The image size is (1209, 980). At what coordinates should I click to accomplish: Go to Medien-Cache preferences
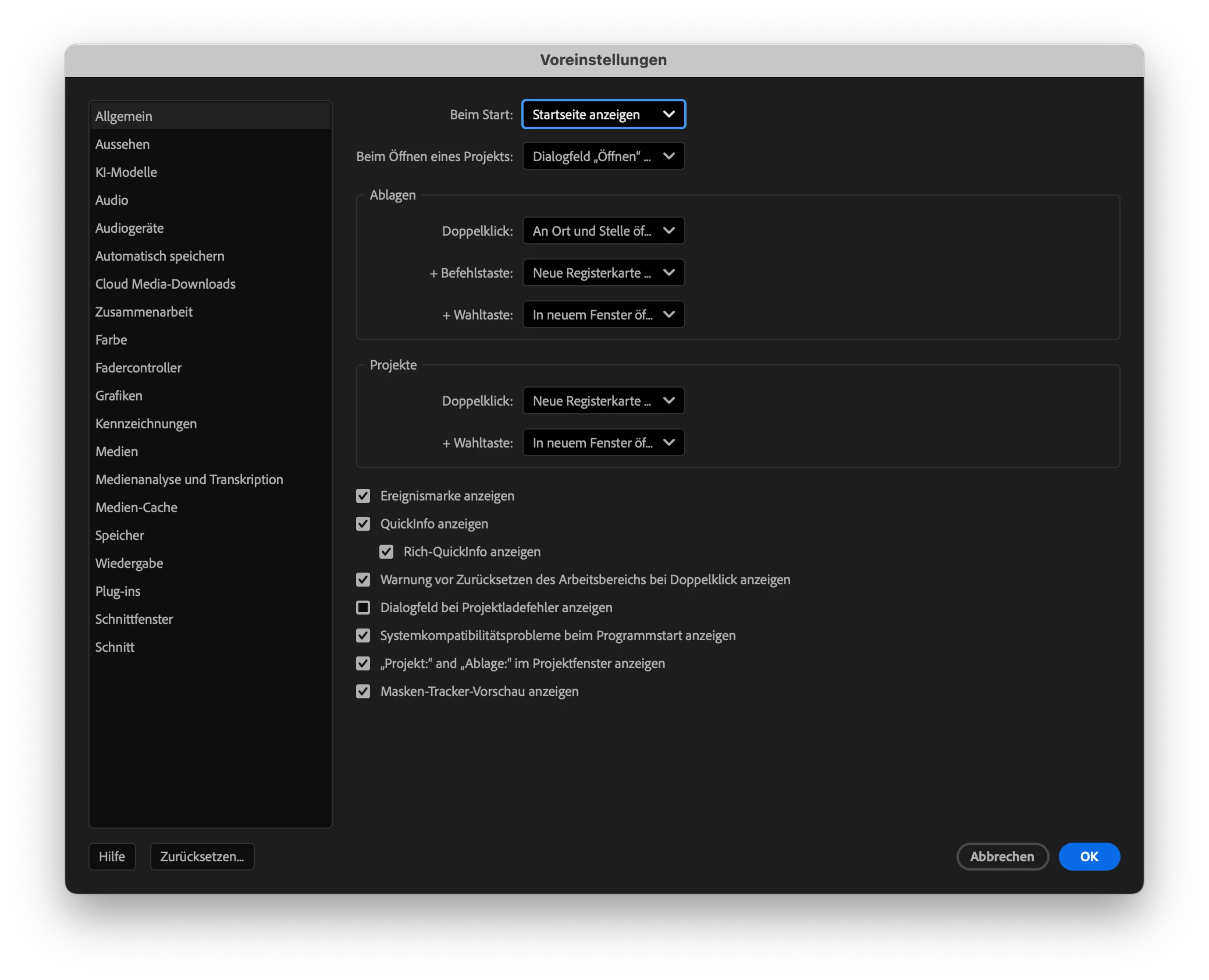click(x=137, y=507)
